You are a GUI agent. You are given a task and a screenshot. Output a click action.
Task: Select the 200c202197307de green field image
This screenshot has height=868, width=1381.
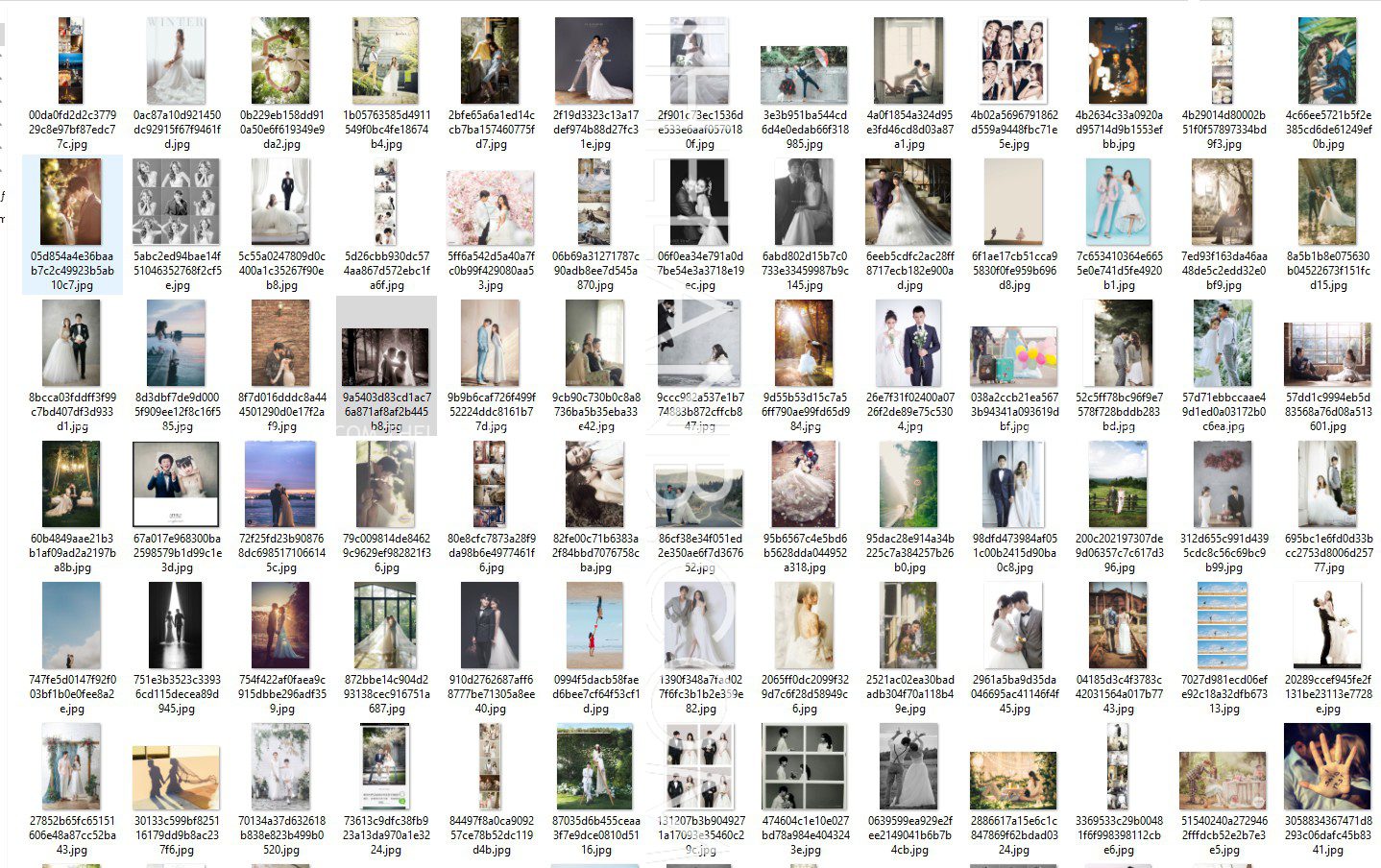click(1119, 484)
